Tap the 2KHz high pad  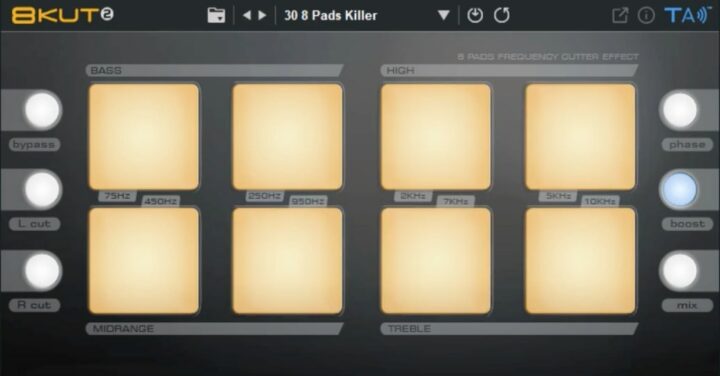tap(436, 136)
